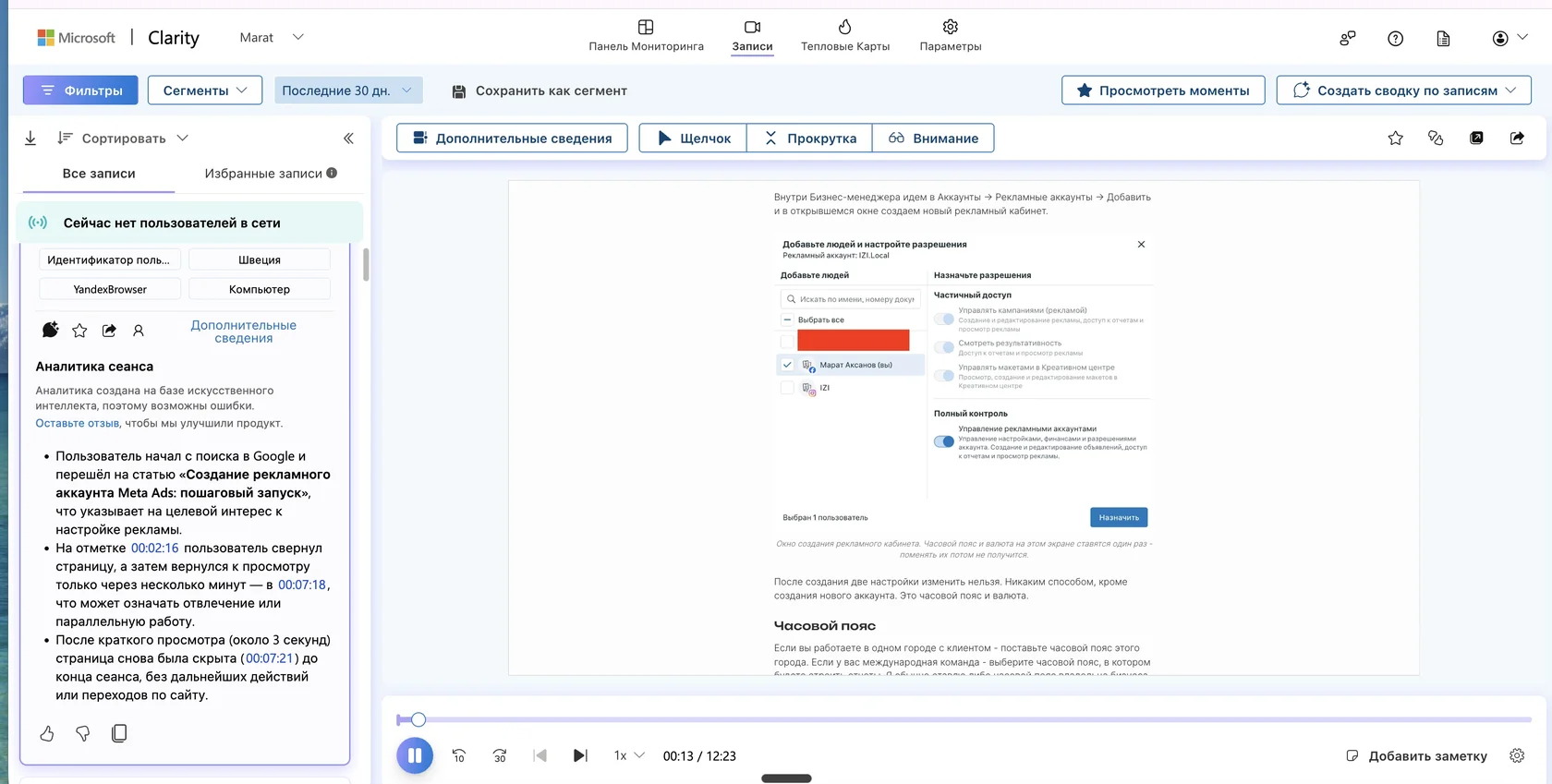Share the recording from the sidebar card
The width and height of the screenshot is (1552, 784).
pos(109,331)
